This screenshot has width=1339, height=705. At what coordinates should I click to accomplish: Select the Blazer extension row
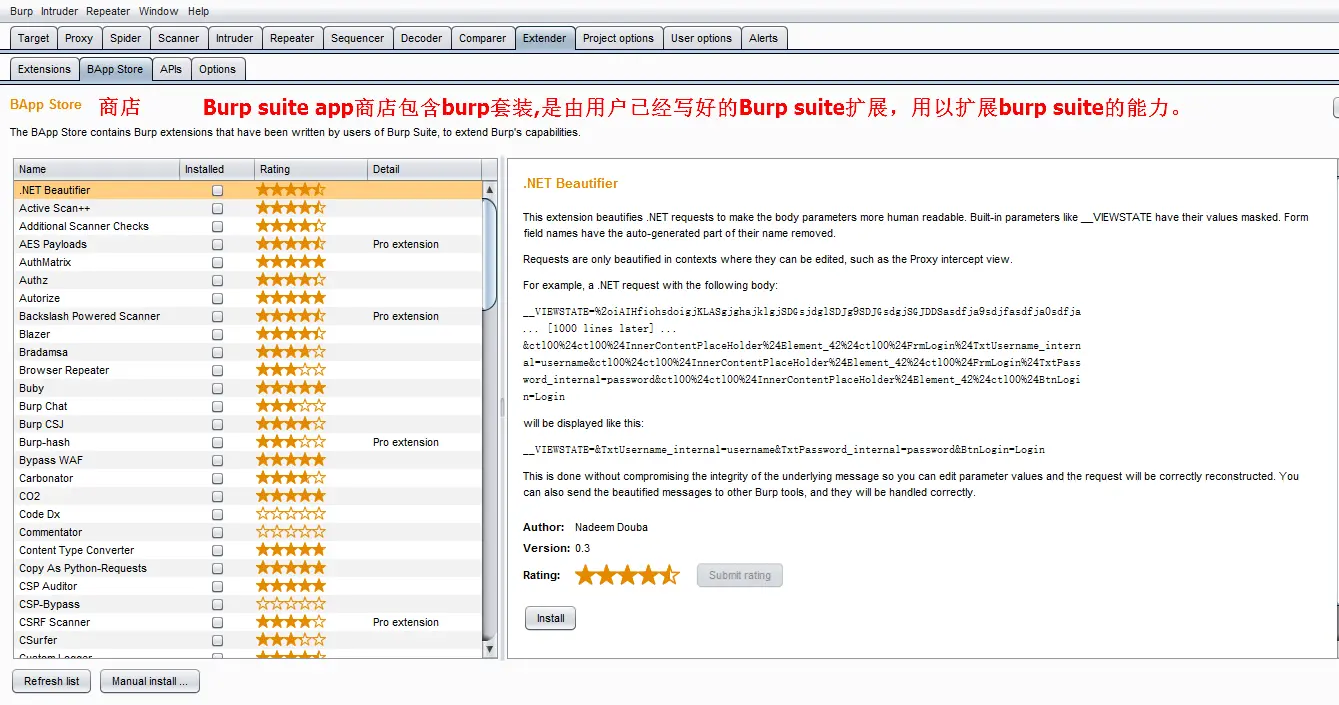(x=248, y=334)
